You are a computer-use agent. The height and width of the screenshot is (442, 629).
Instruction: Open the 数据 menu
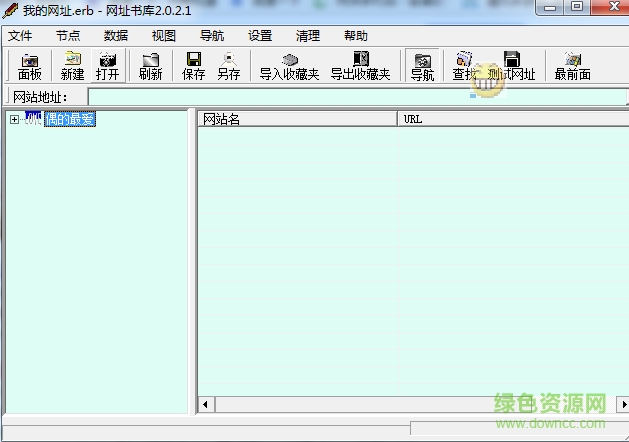click(x=116, y=36)
